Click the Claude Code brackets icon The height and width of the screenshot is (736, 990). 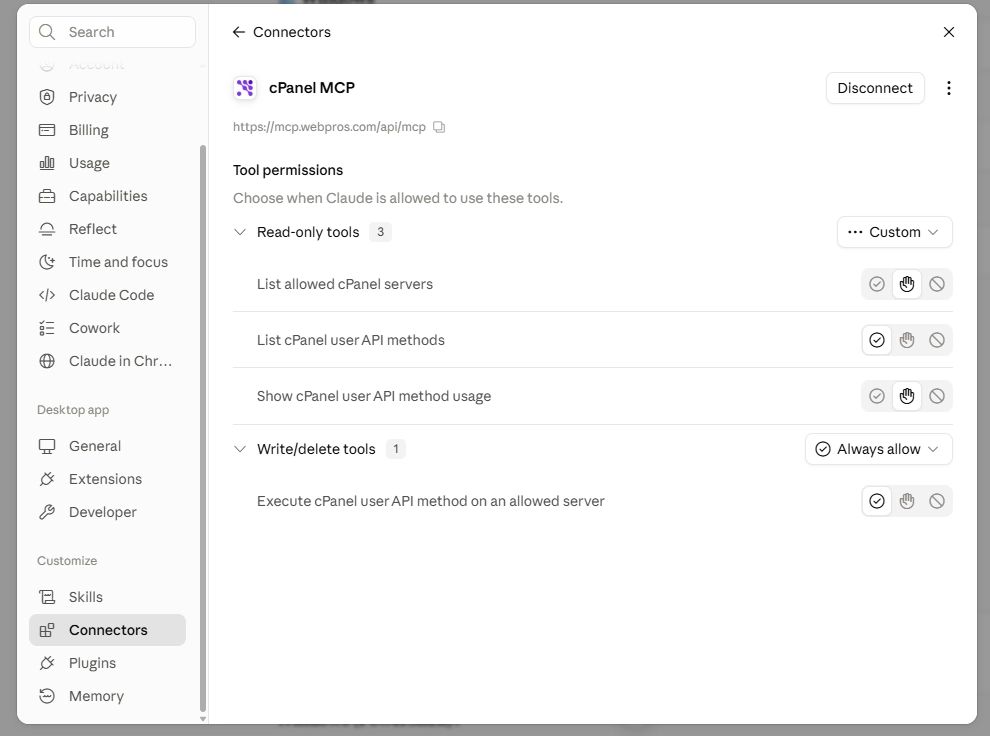[x=47, y=295]
